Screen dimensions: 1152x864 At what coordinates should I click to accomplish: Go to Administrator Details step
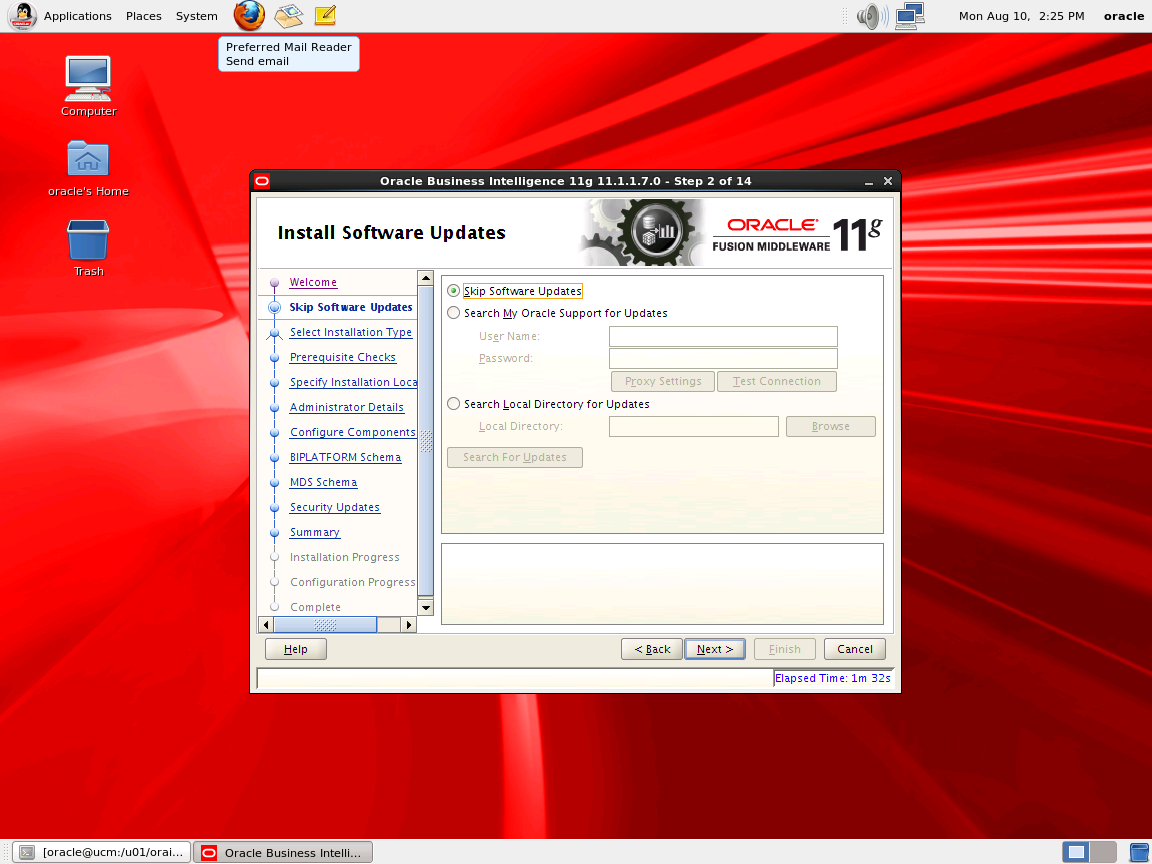pyautogui.click(x=347, y=407)
